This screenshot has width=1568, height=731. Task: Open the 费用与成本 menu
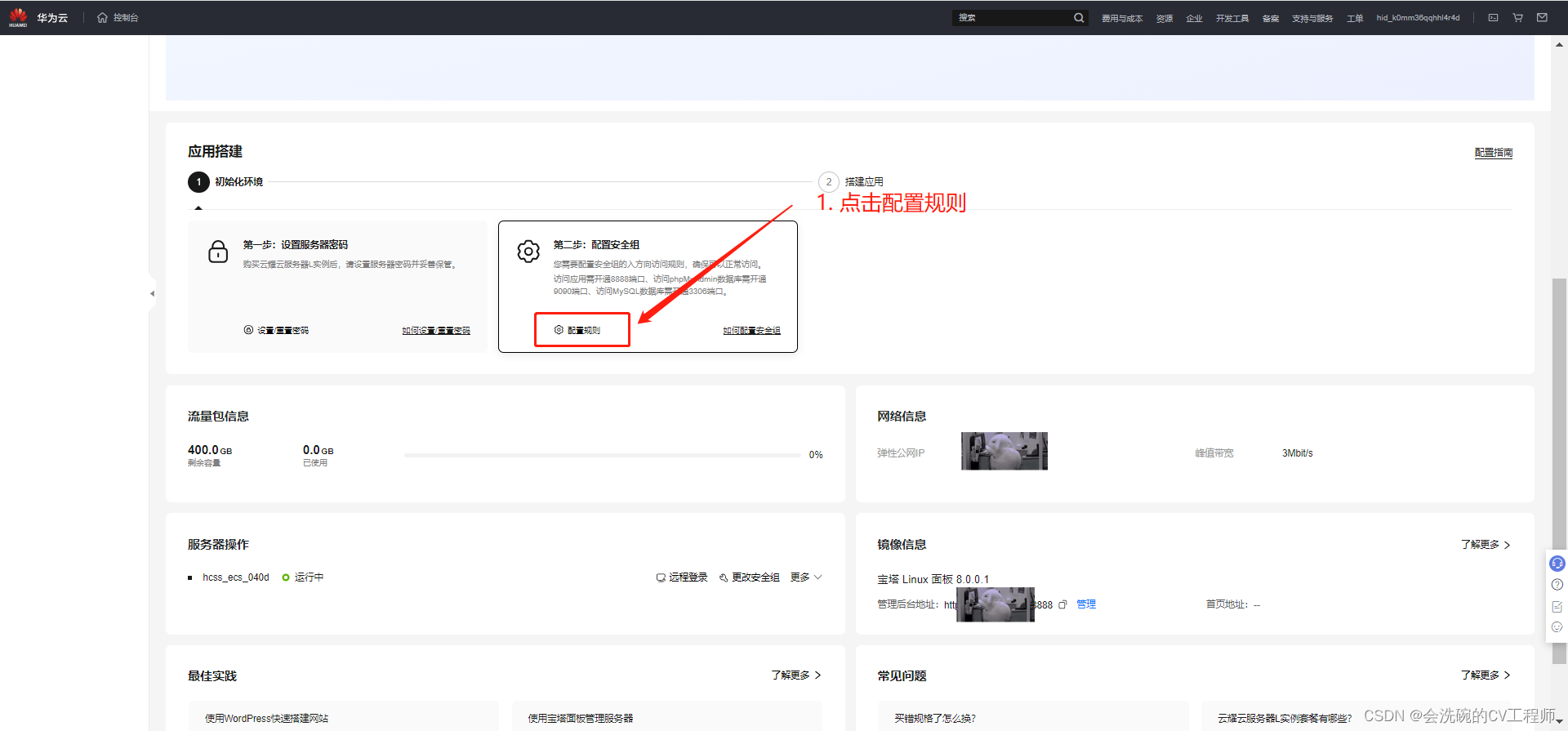pos(1121,19)
